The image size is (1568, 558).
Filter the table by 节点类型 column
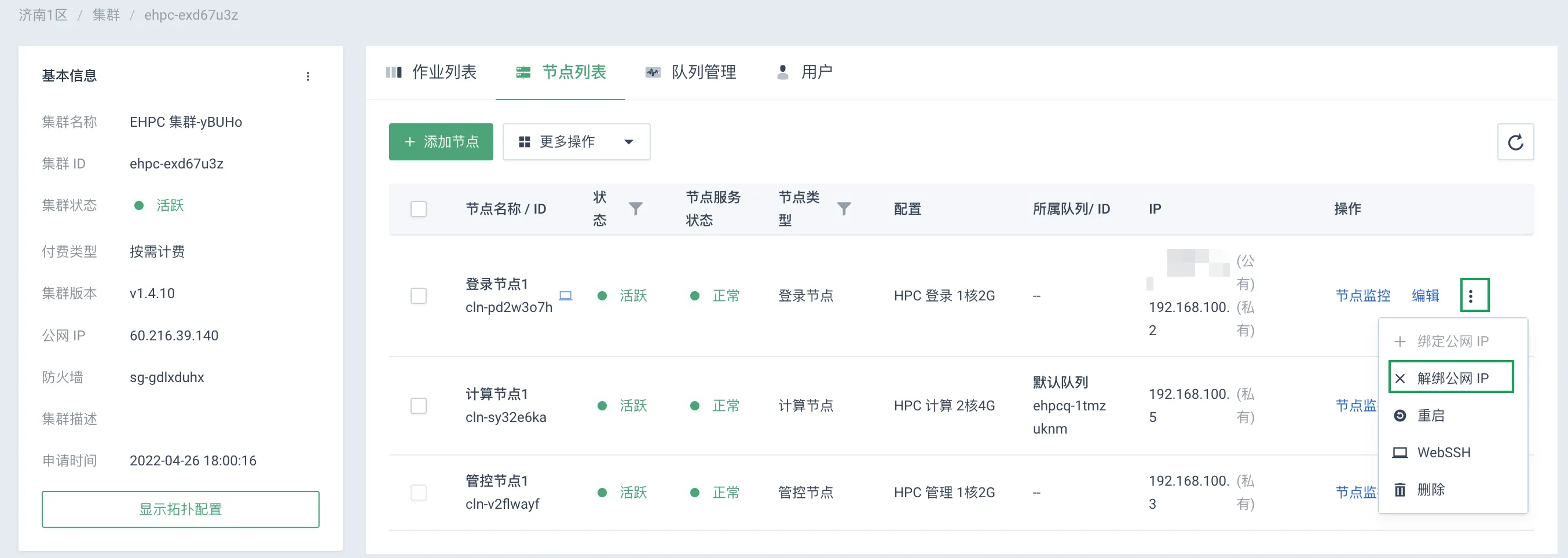[x=844, y=209]
